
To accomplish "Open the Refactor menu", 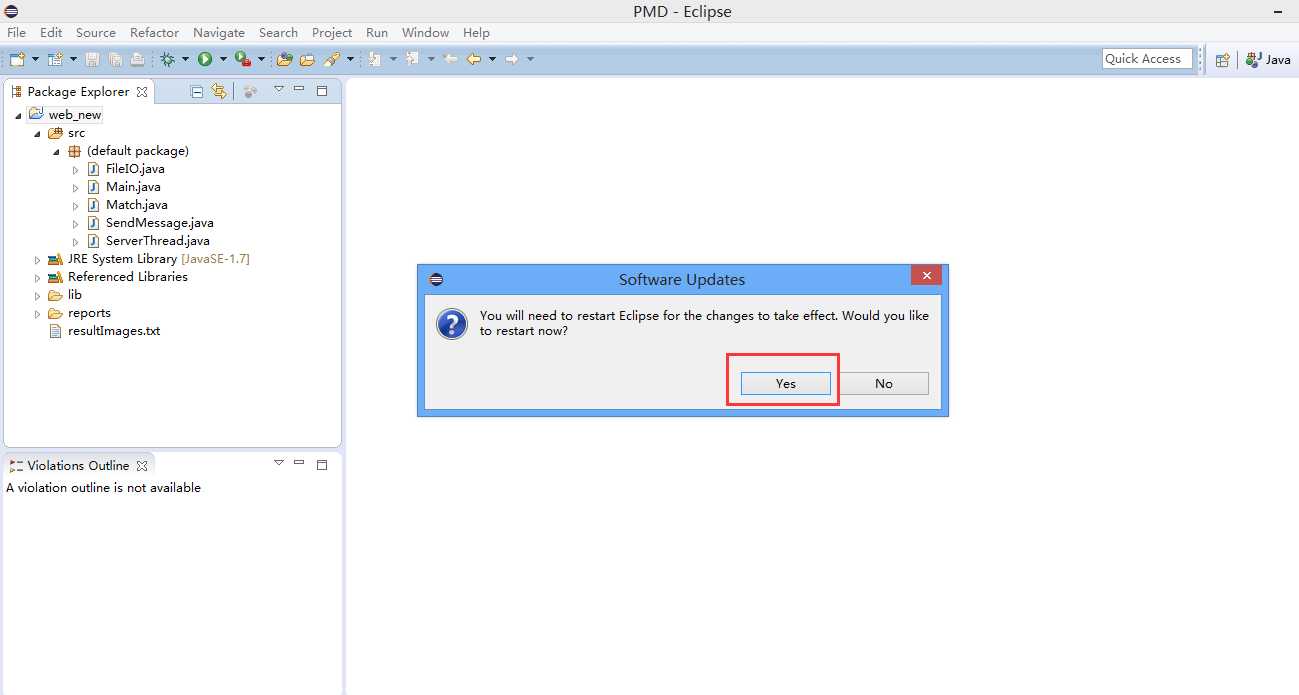I will tap(155, 33).
